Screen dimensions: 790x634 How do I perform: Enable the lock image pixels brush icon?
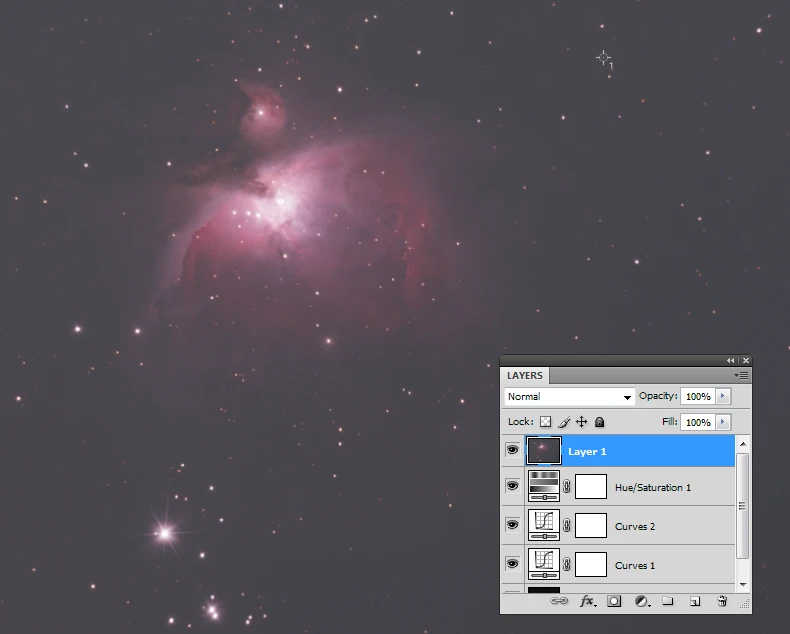pos(564,422)
